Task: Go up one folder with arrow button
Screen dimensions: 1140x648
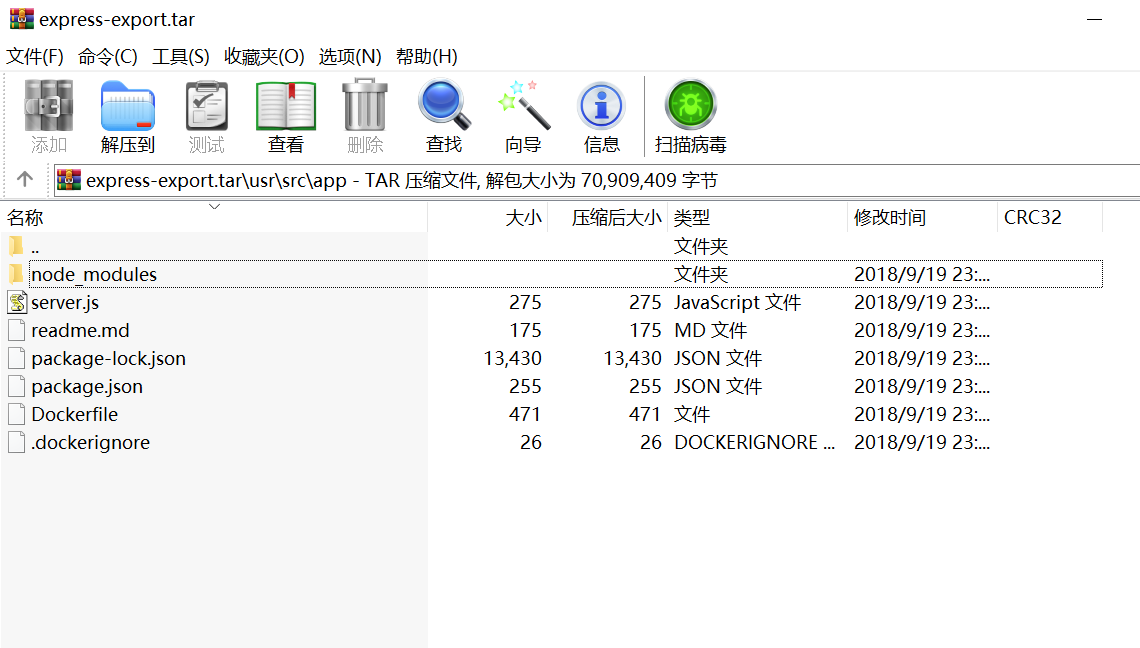Action: (x=25, y=180)
